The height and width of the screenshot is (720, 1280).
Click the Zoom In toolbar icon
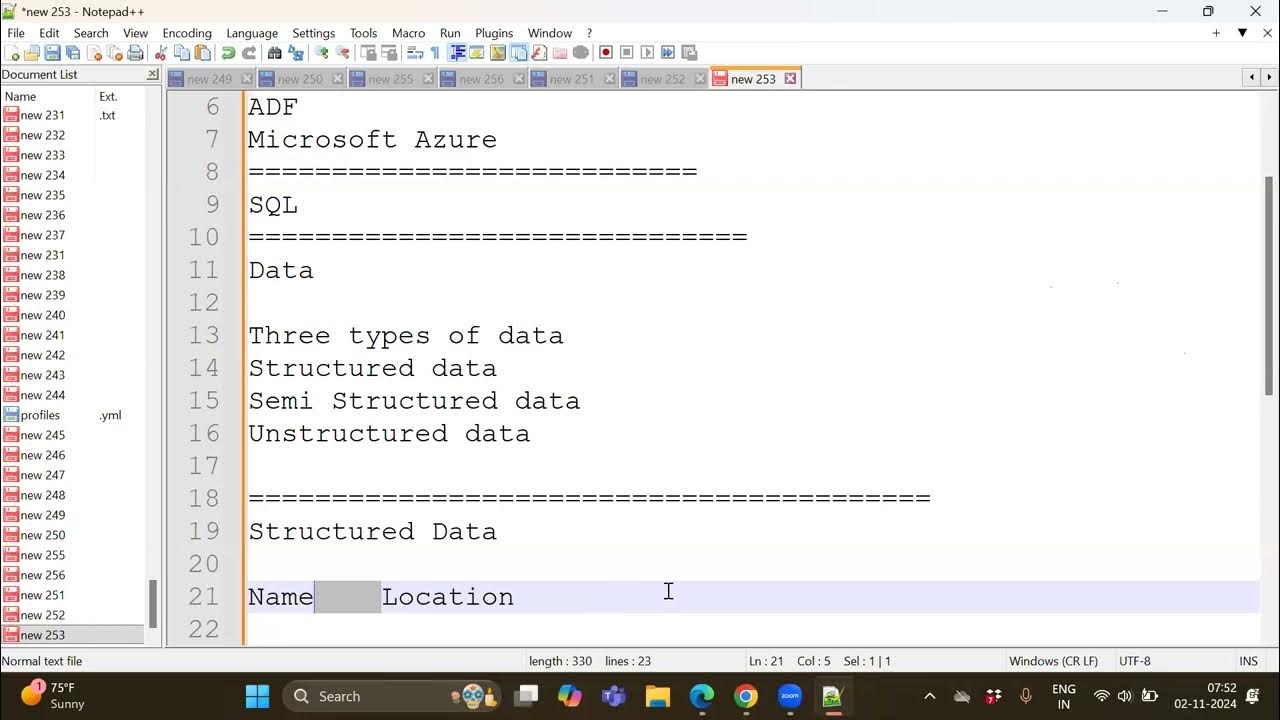click(323, 53)
